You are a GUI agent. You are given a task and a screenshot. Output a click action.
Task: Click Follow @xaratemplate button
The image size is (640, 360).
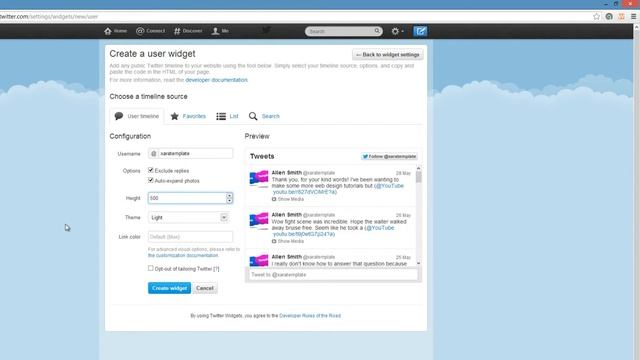[x=389, y=156]
